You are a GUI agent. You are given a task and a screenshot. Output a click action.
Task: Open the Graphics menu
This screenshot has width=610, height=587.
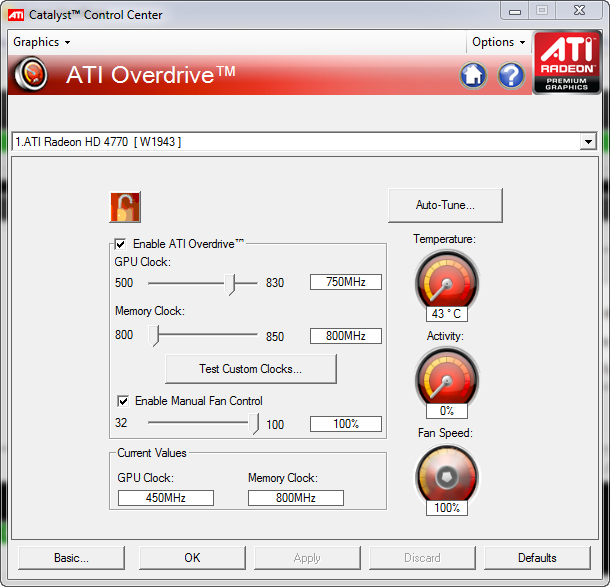pyautogui.click(x=42, y=42)
